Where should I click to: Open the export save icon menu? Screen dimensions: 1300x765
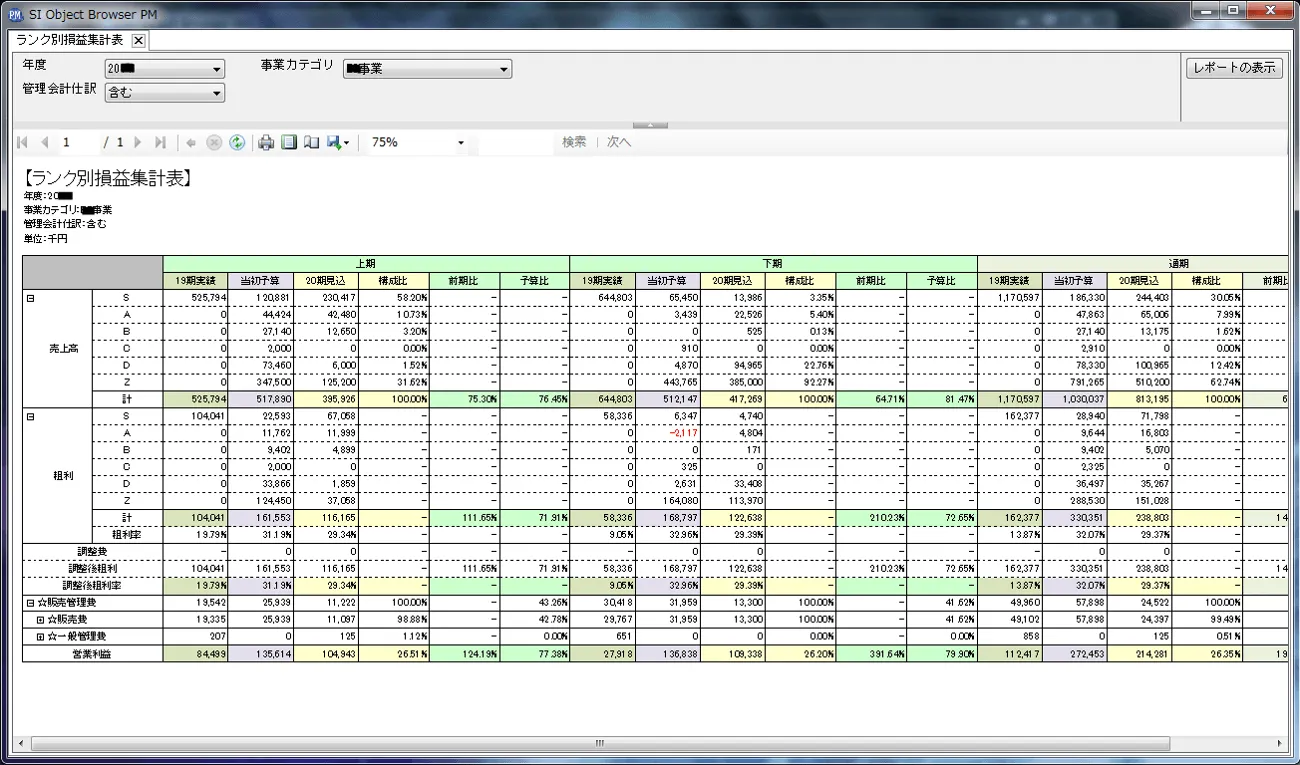pyautogui.click(x=337, y=143)
